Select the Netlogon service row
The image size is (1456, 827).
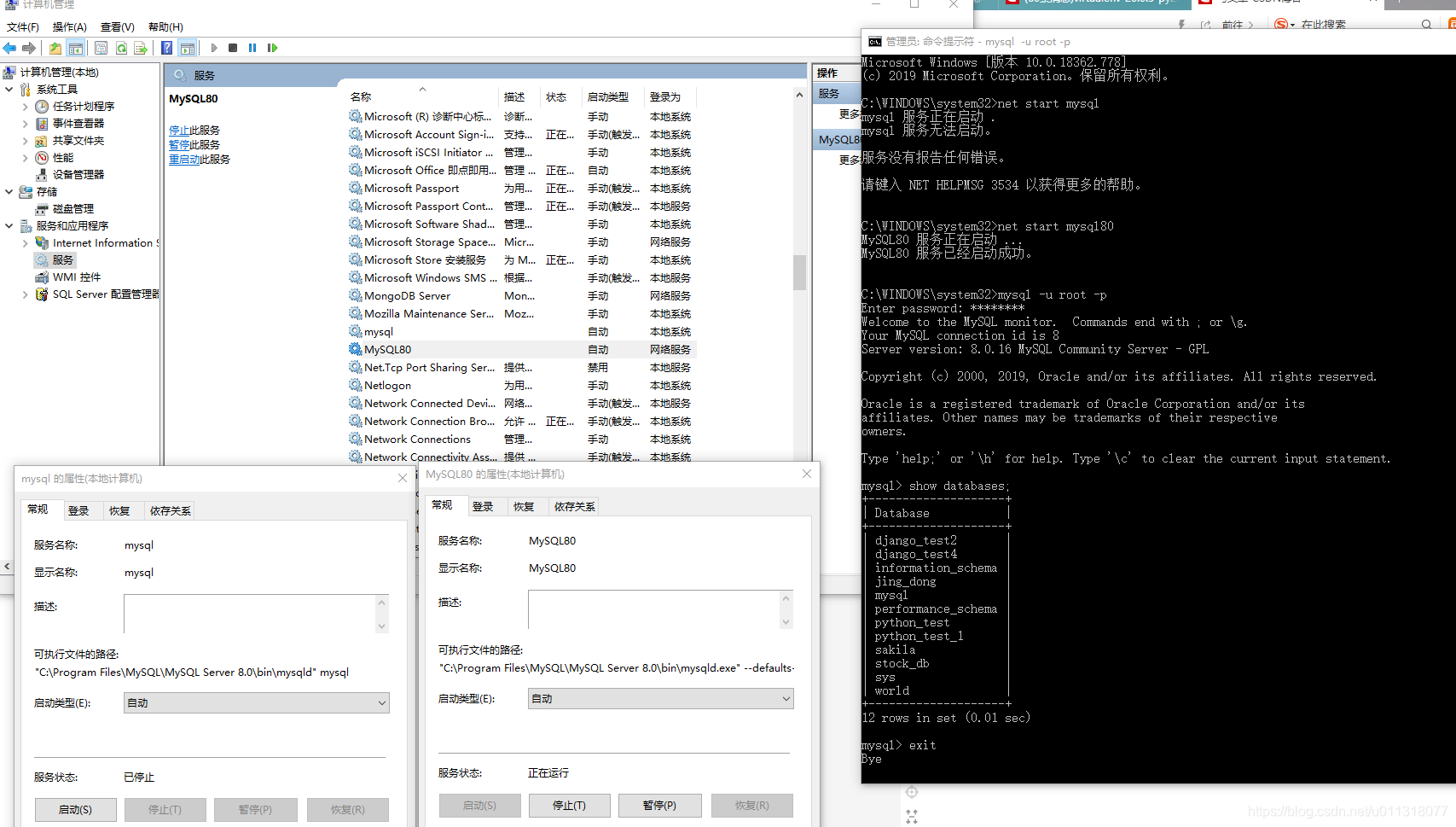point(520,385)
